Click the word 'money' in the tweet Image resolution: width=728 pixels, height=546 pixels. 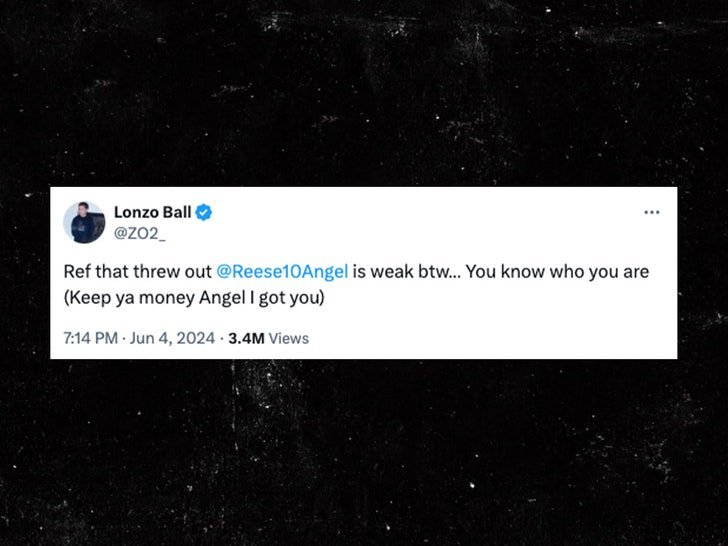tap(167, 298)
